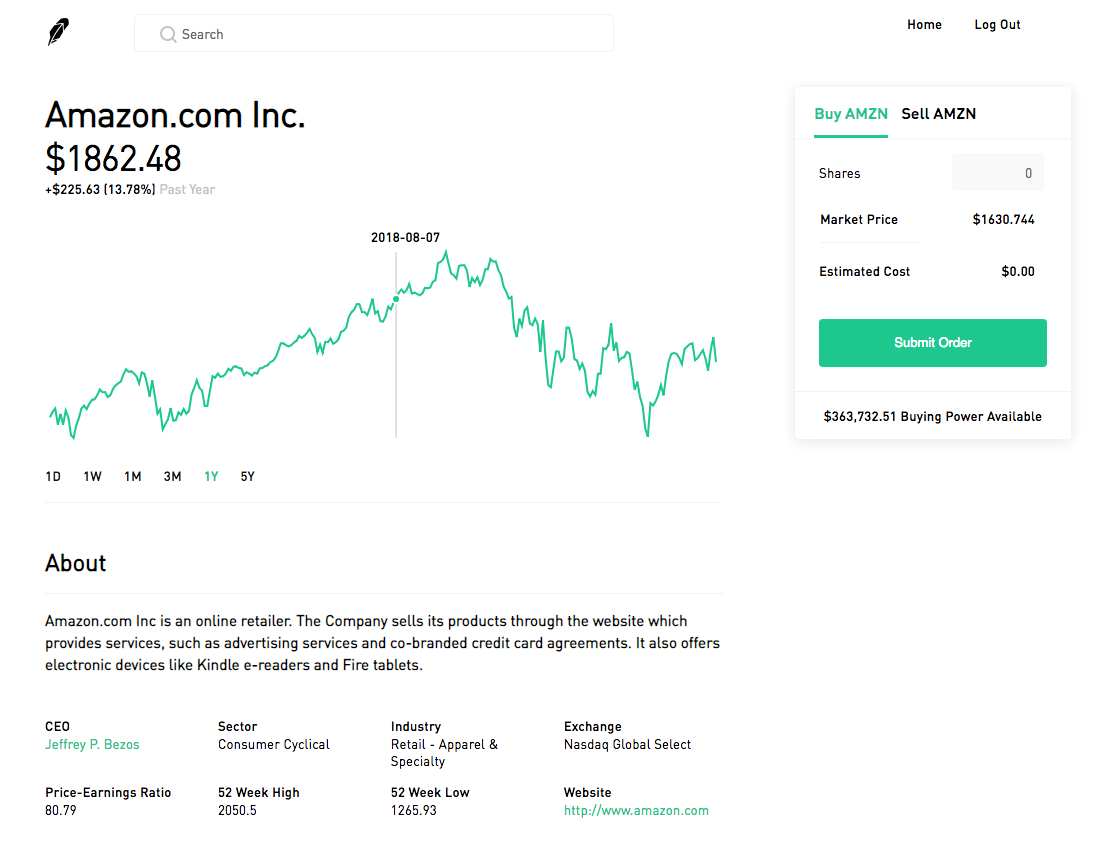Click the About section heading

[x=76, y=563]
